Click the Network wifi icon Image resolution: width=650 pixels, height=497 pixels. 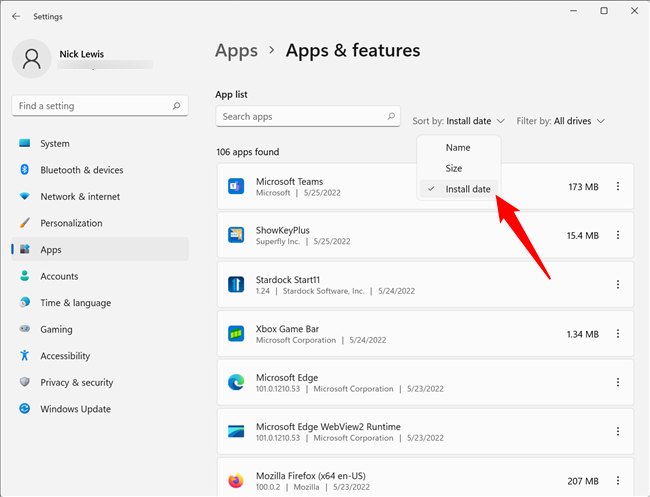click(x=24, y=196)
